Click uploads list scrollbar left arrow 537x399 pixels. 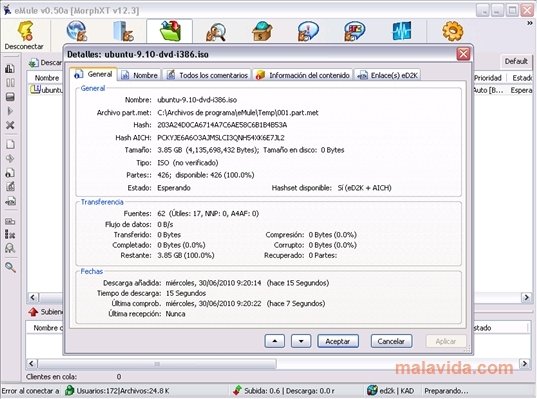[32, 363]
